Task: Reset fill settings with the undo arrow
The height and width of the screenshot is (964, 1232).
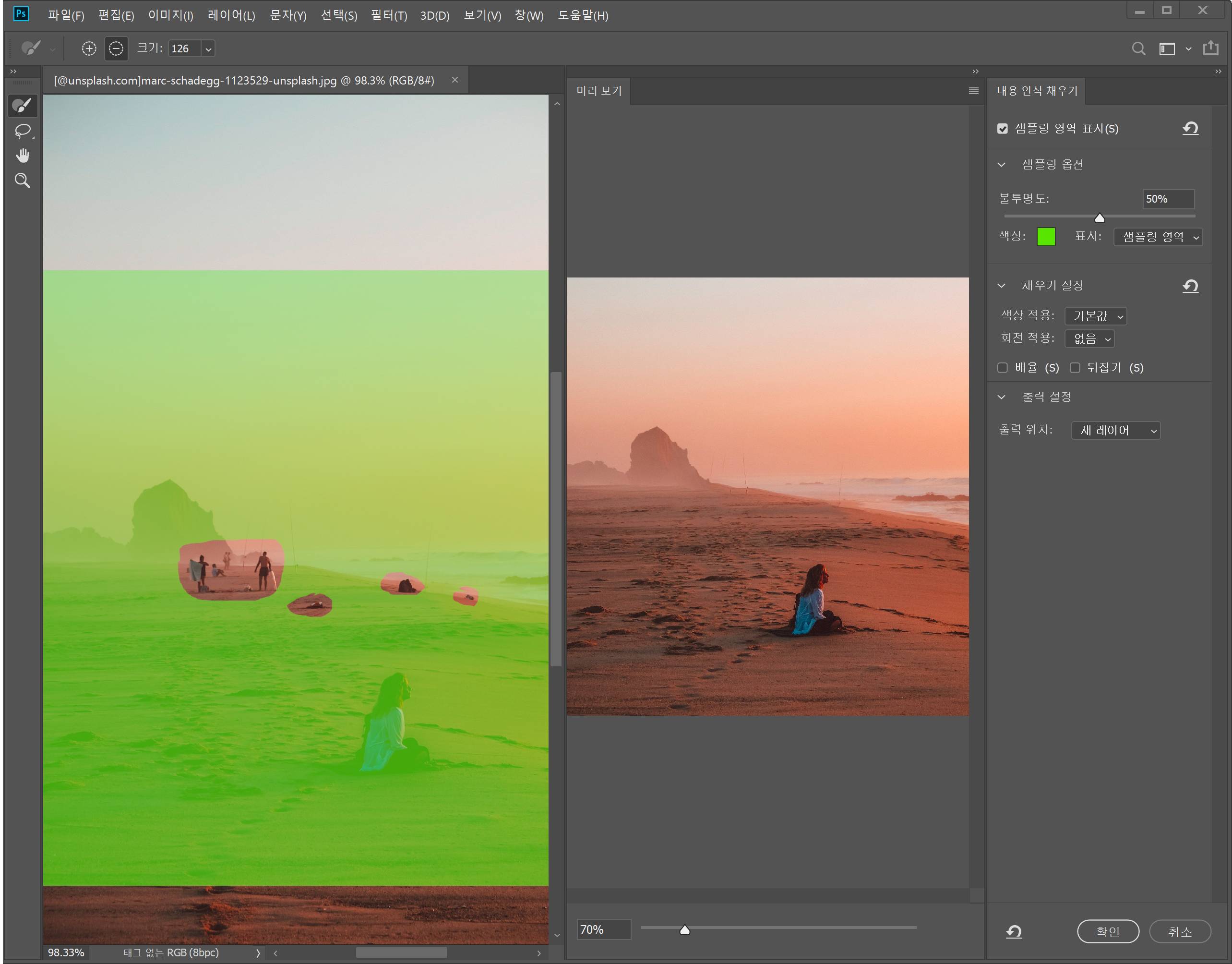Action: [1190, 286]
